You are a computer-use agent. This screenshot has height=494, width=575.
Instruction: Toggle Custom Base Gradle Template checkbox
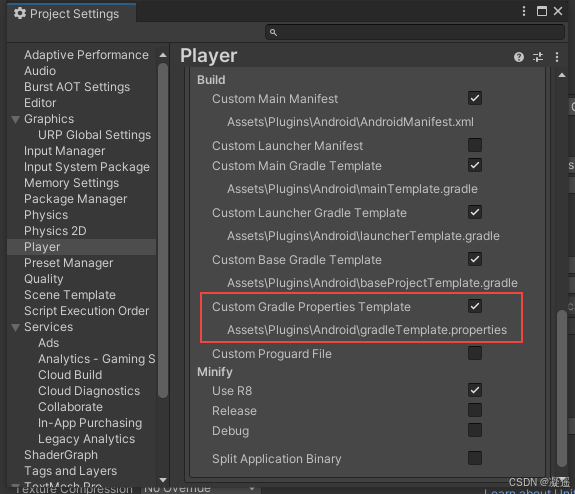click(475, 259)
